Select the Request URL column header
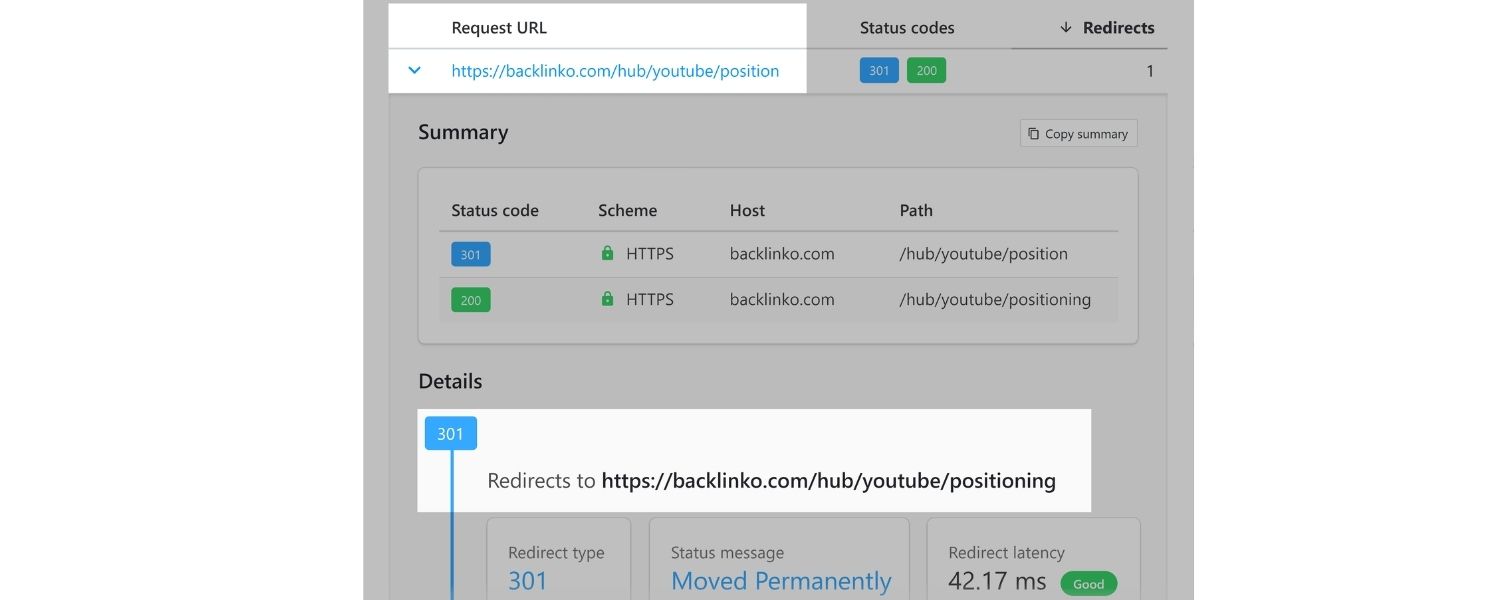Screen dimensions: 1500x600 click(x=499, y=27)
